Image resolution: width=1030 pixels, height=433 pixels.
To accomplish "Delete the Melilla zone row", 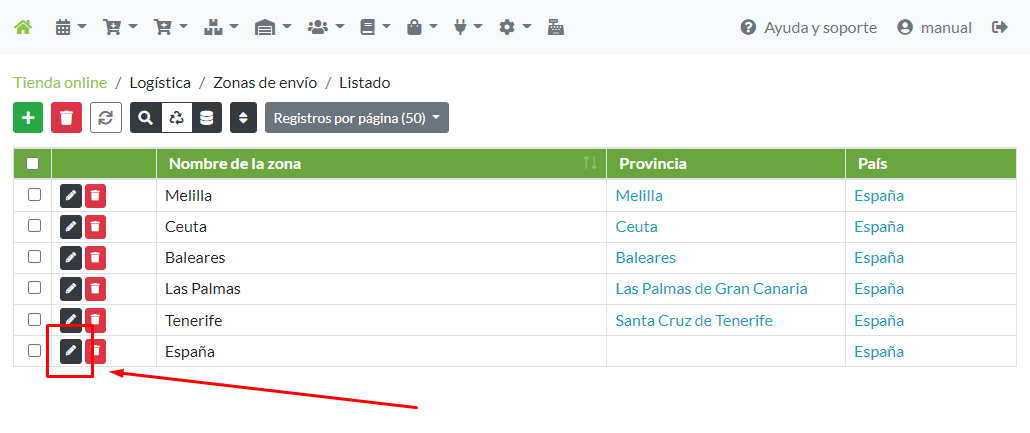I will coord(95,196).
